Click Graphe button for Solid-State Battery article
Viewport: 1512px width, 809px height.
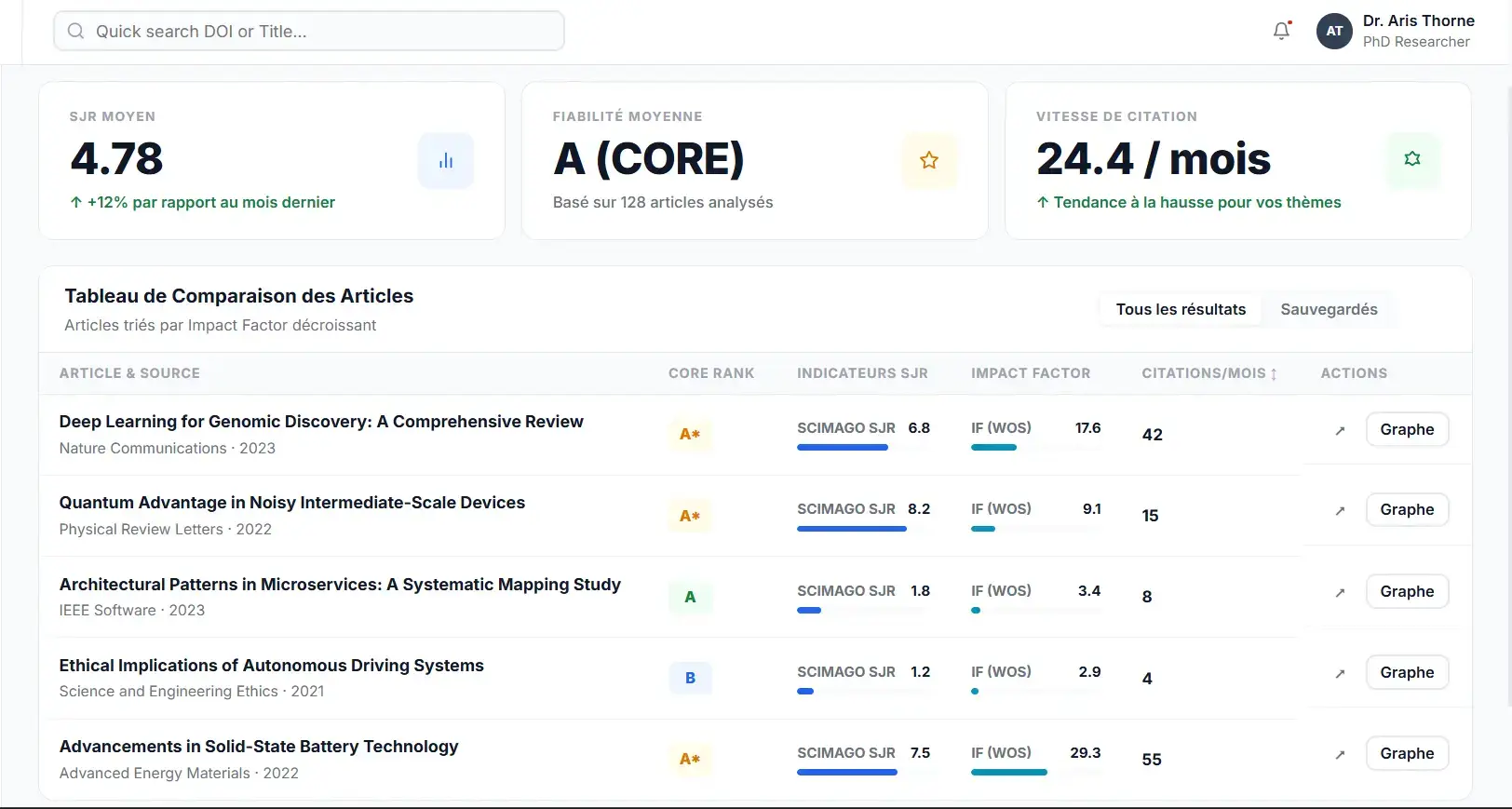point(1406,753)
